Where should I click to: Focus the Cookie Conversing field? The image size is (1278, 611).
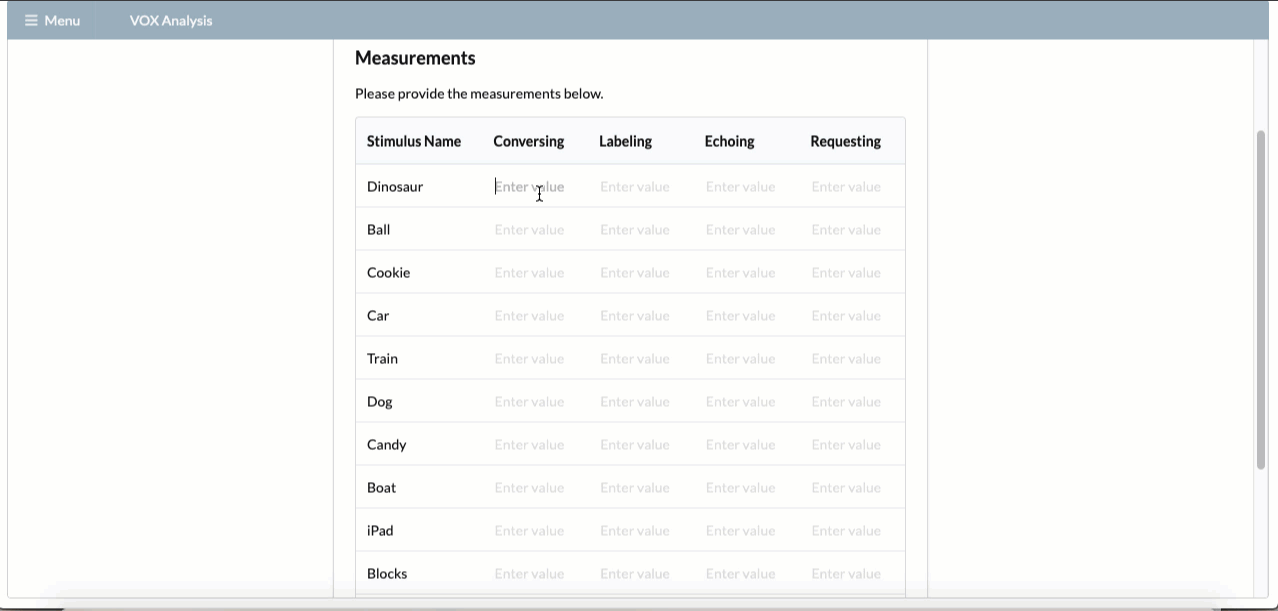[535, 272]
